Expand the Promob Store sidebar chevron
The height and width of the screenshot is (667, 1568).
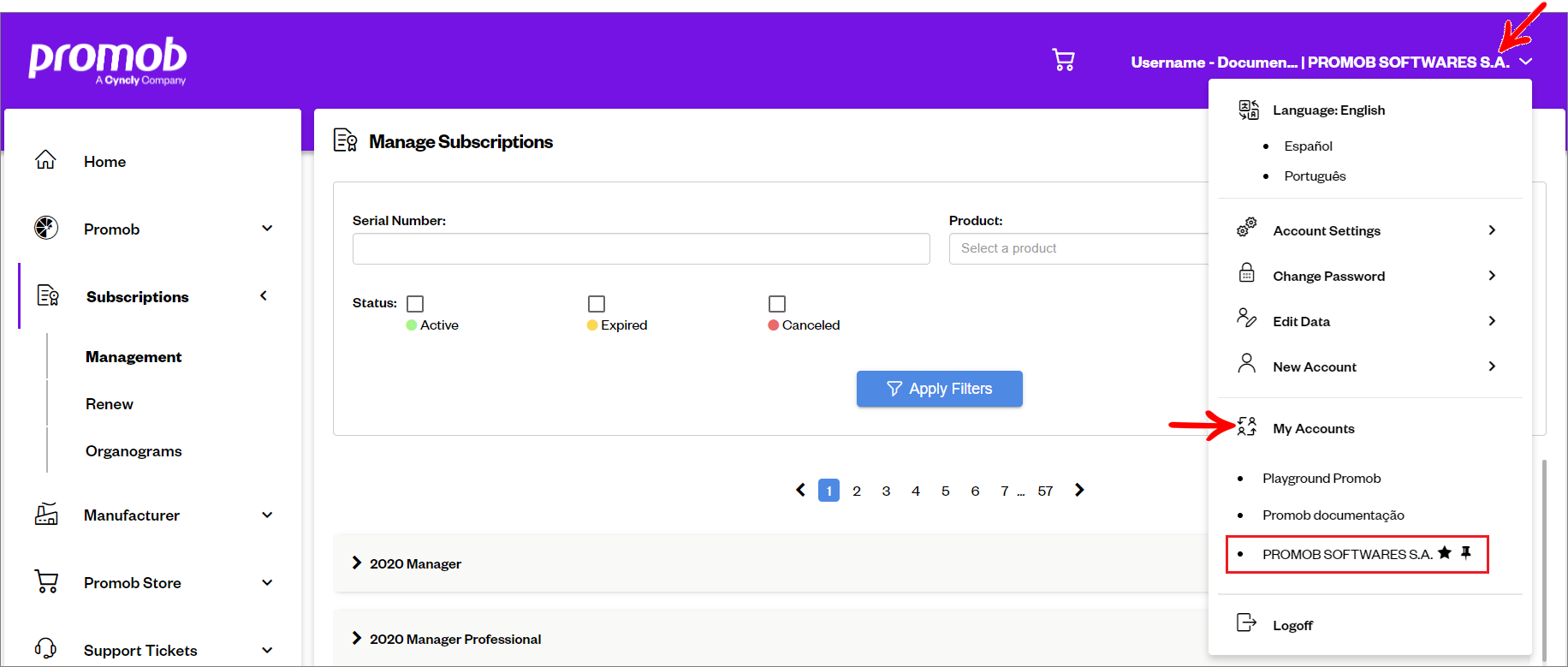tap(267, 582)
